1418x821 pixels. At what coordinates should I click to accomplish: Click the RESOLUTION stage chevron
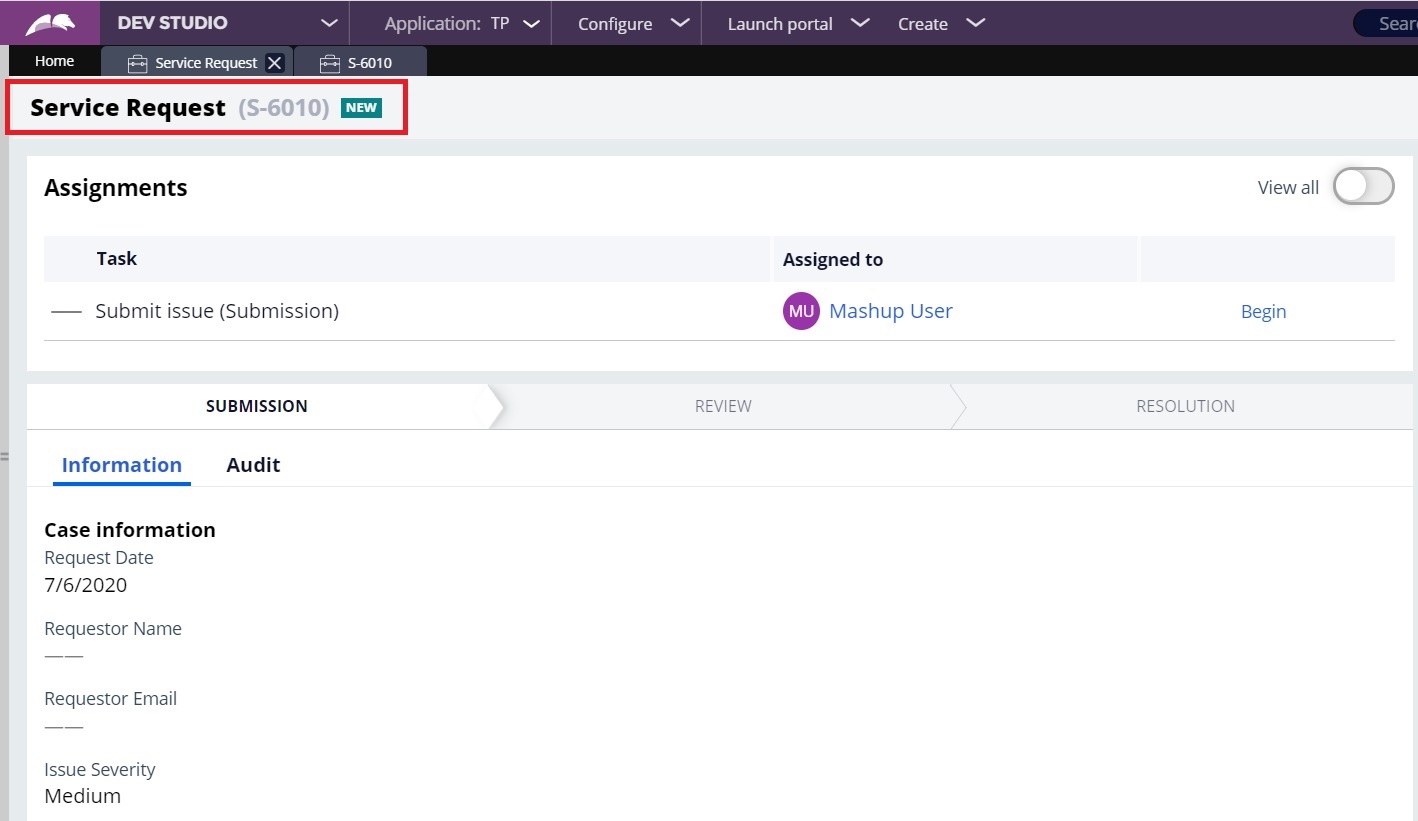pyautogui.click(x=1185, y=406)
